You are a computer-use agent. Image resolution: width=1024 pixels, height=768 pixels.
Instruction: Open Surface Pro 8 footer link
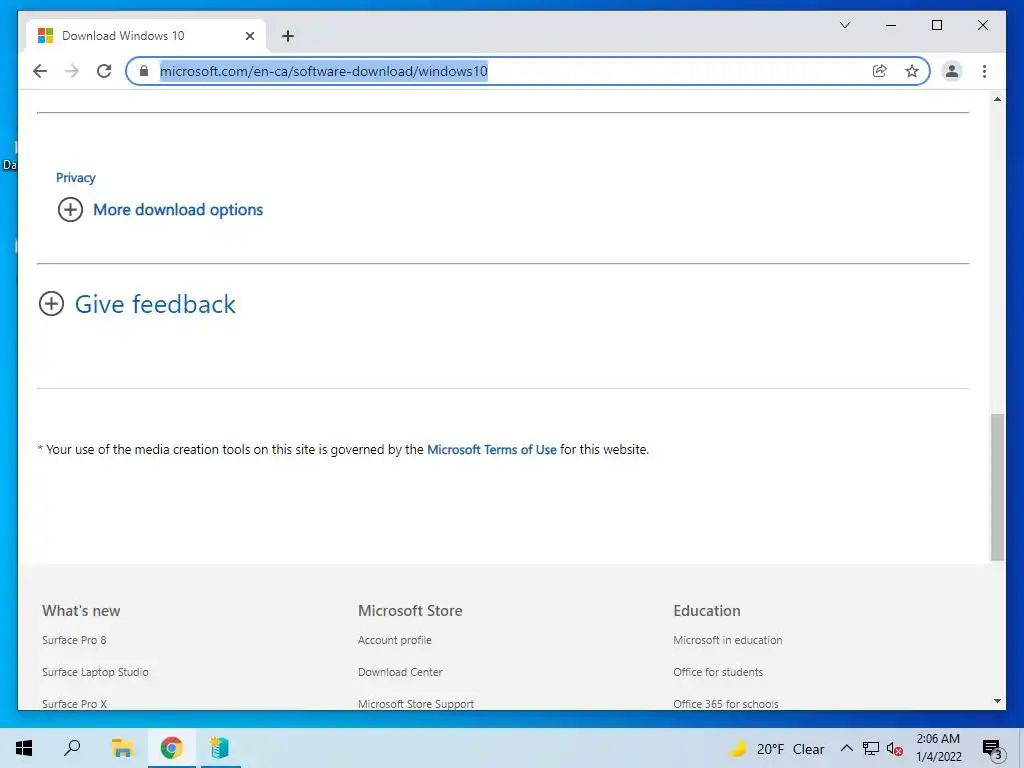(x=74, y=640)
